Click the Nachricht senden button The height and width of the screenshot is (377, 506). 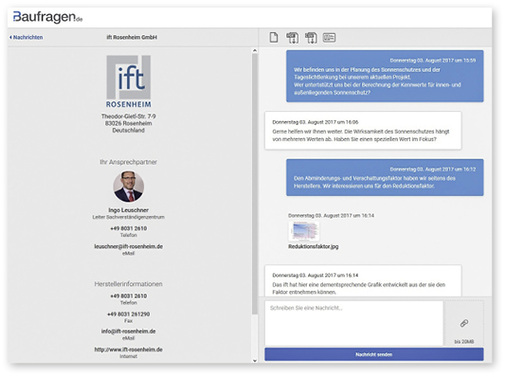(x=374, y=354)
